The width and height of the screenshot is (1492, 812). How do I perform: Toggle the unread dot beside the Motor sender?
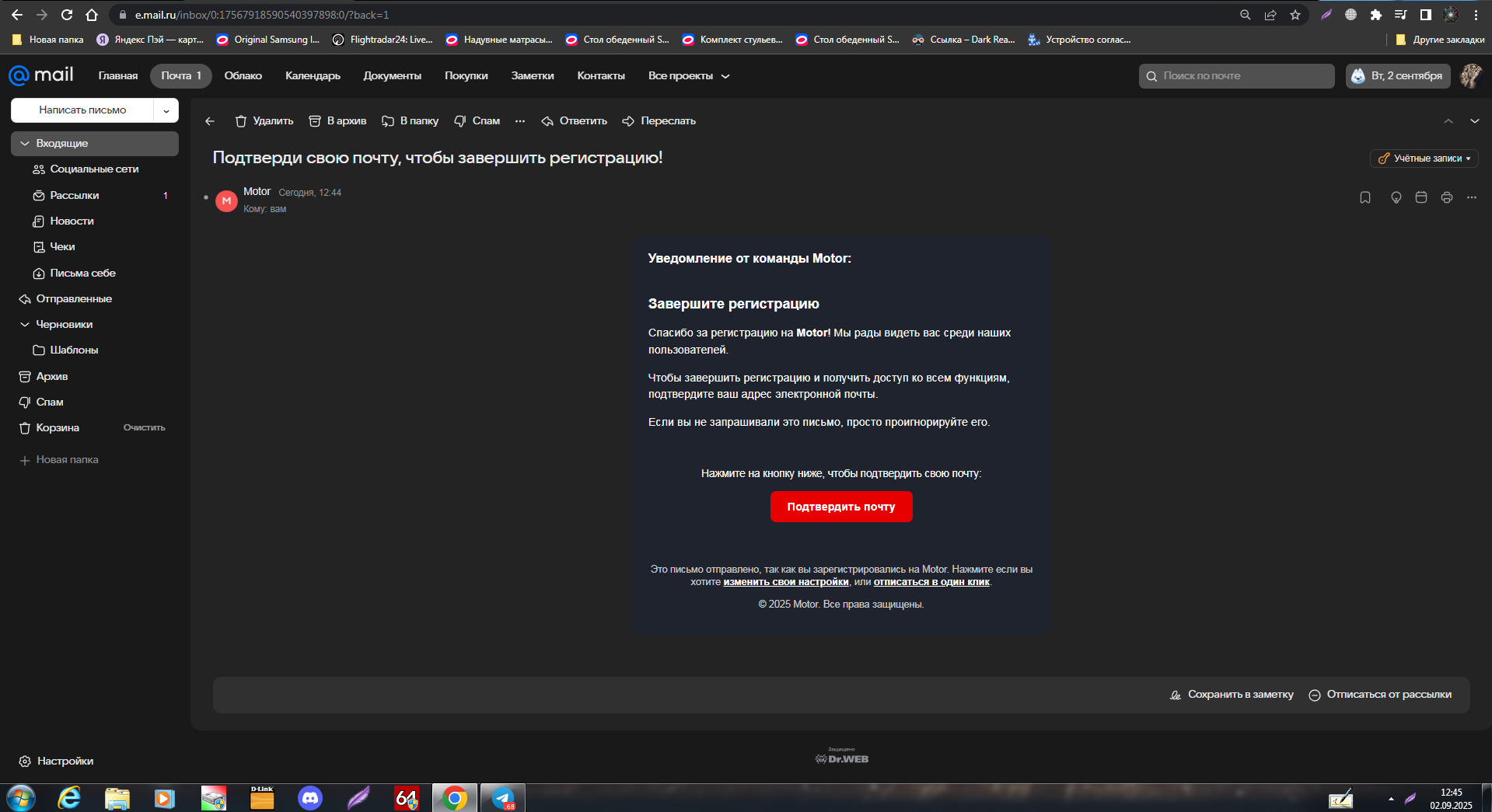point(206,197)
